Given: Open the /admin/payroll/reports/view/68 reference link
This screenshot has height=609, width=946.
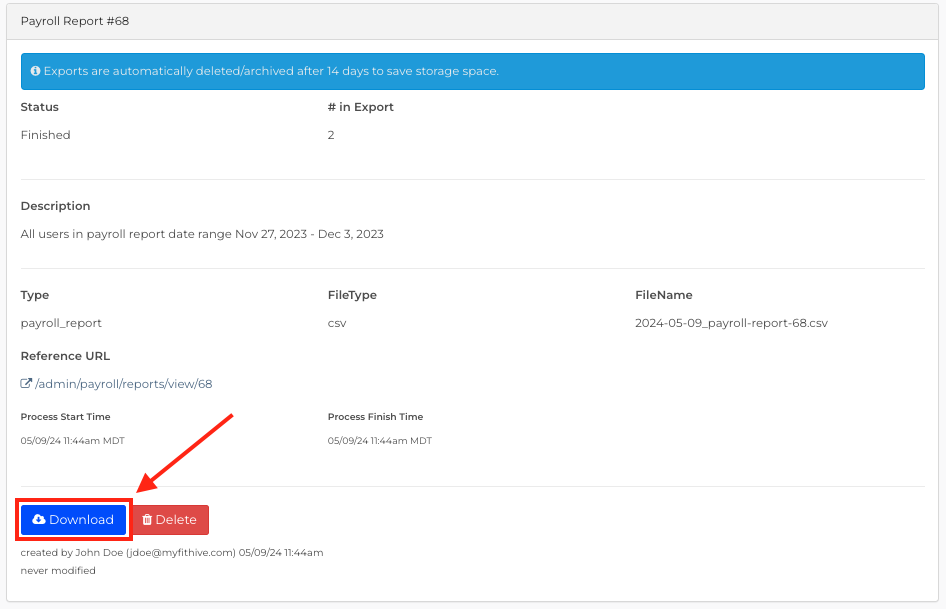Looking at the screenshot, I should tap(124, 384).
